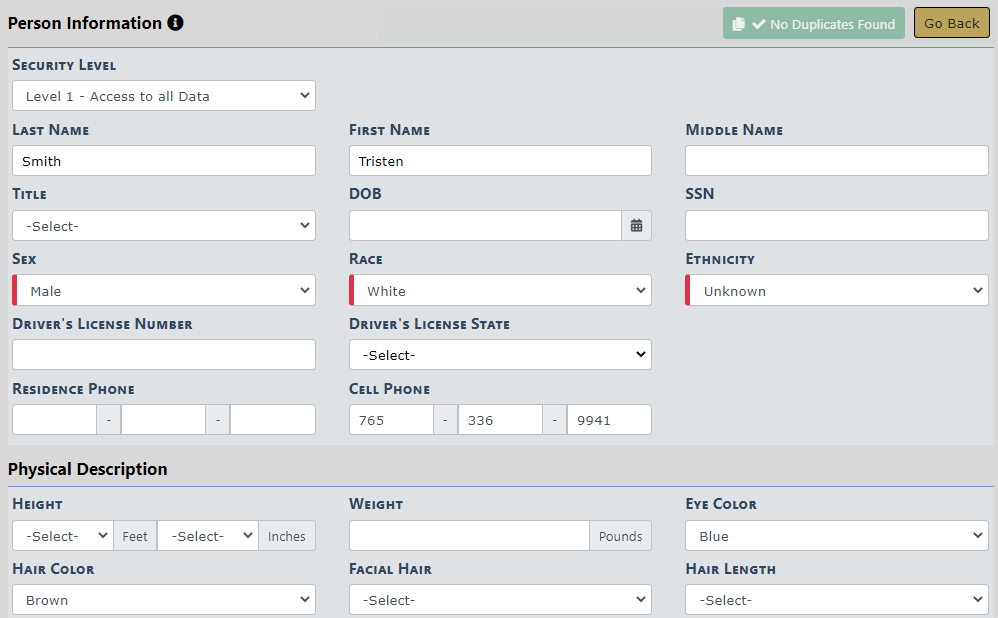
Task: Open the Hair Length dropdown
Action: point(837,600)
